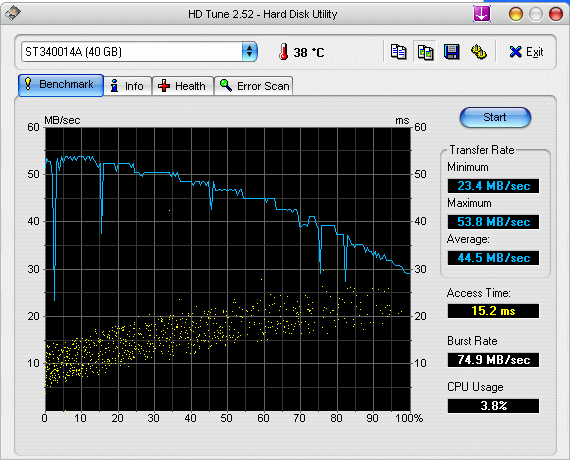Open the Error Scan tab
Viewport: 570px width, 460px height.
(x=253, y=86)
